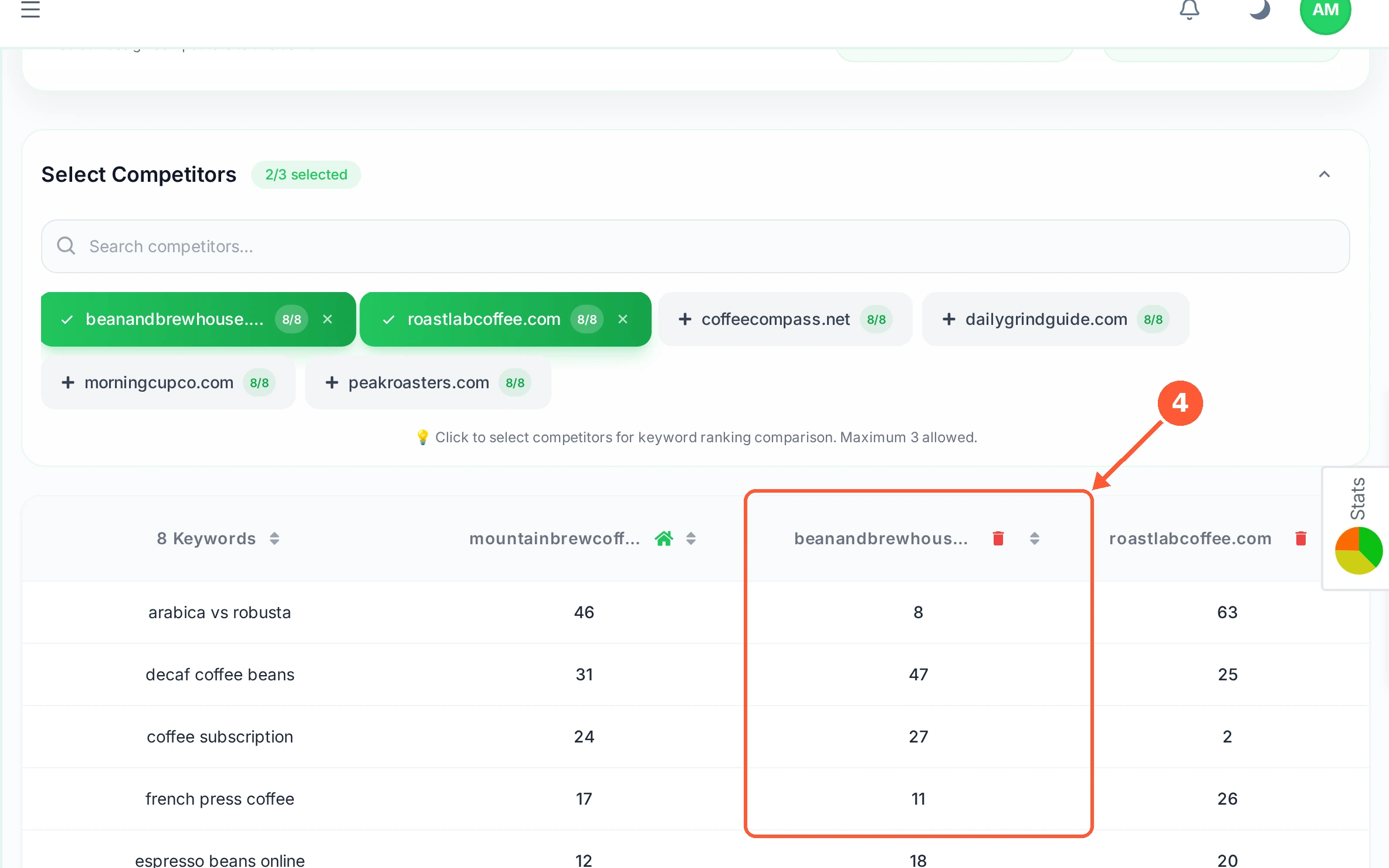The image size is (1389, 868).
Task: Click the Stats pie chart icon
Action: pyautogui.click(x=1358, y=551)
